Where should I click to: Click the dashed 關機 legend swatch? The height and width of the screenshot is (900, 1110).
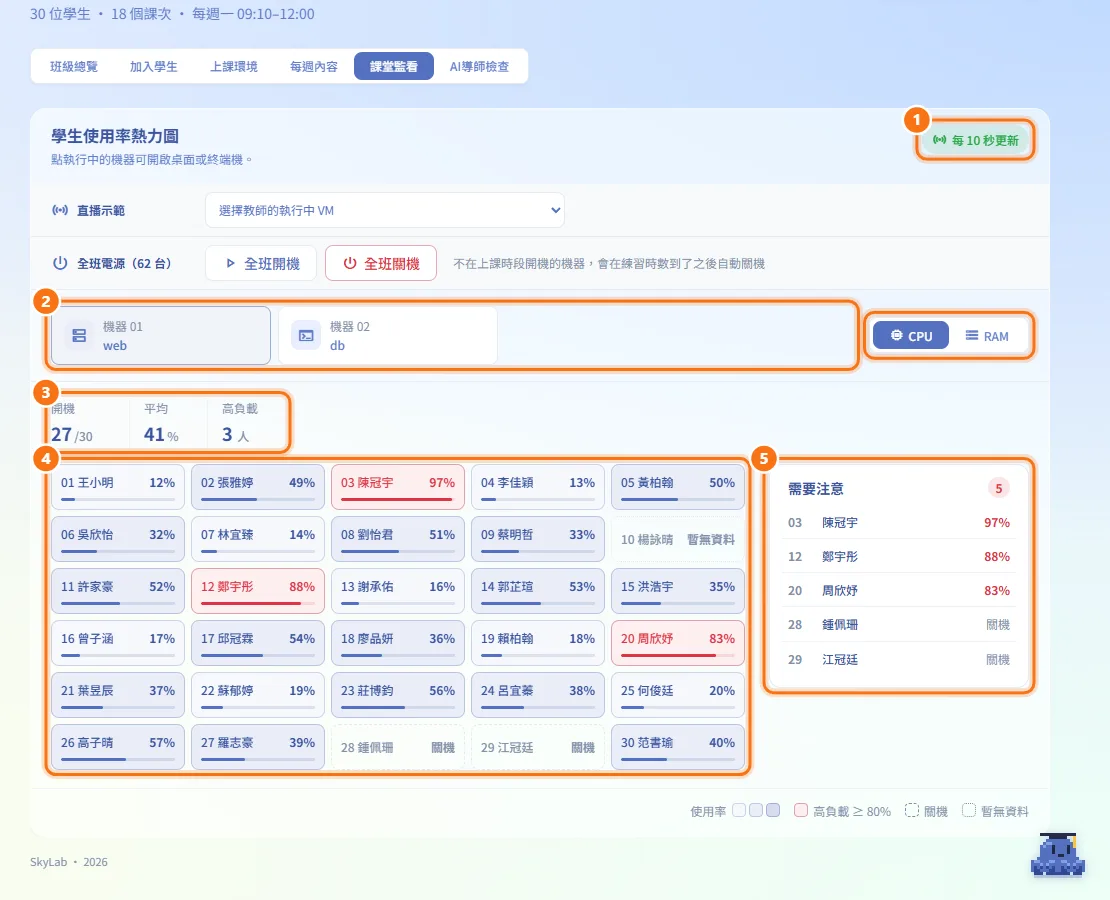click(x=912, y=810)
